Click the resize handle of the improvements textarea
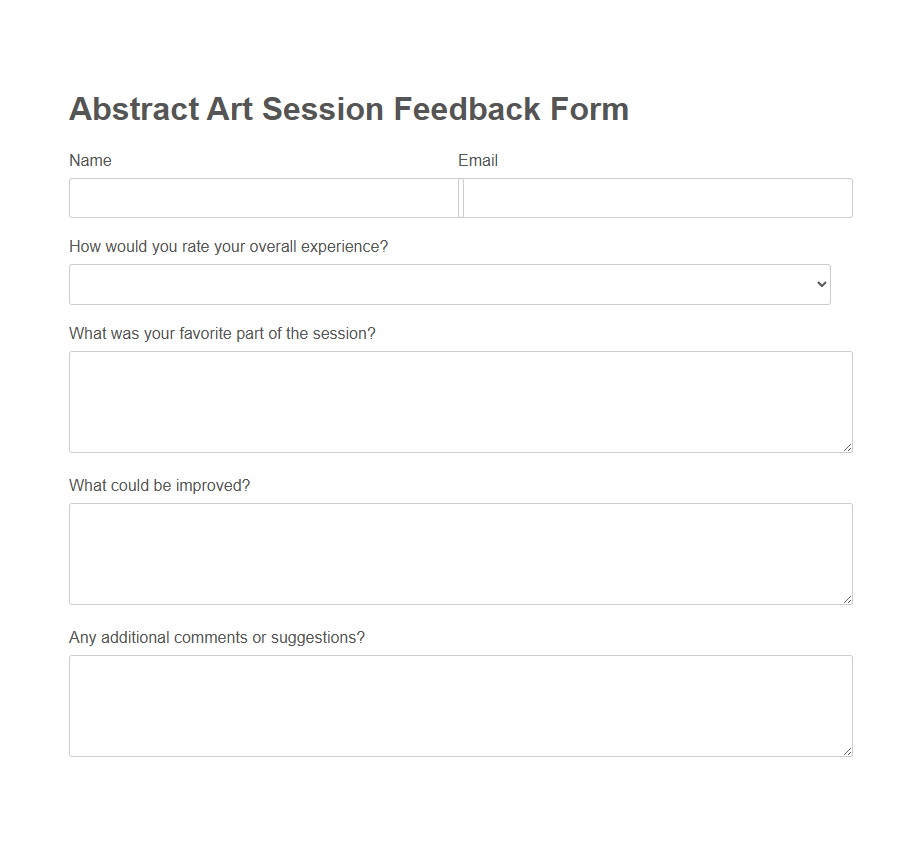The image size is (900, 845). tap(848, 599)
